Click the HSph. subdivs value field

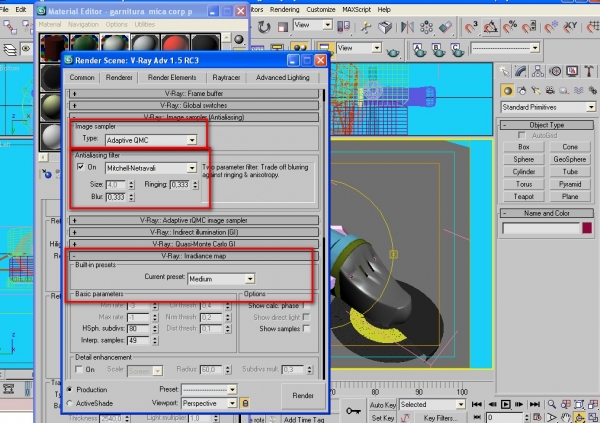click(139, 329)
